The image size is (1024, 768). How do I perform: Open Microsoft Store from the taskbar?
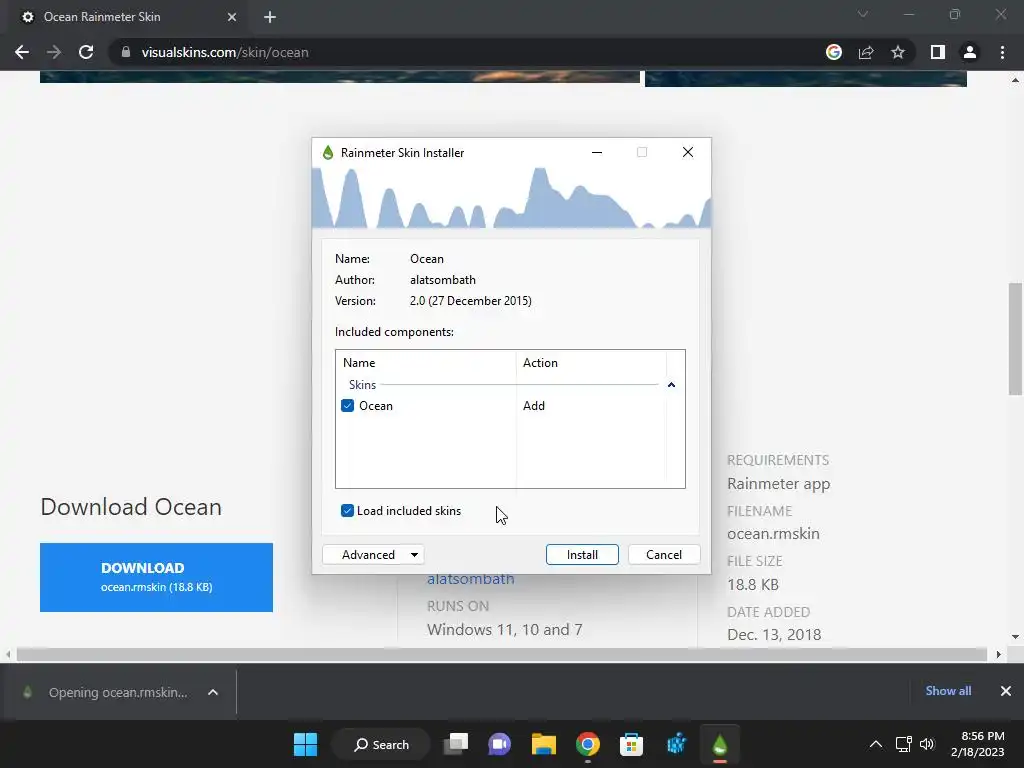point(632,744)
